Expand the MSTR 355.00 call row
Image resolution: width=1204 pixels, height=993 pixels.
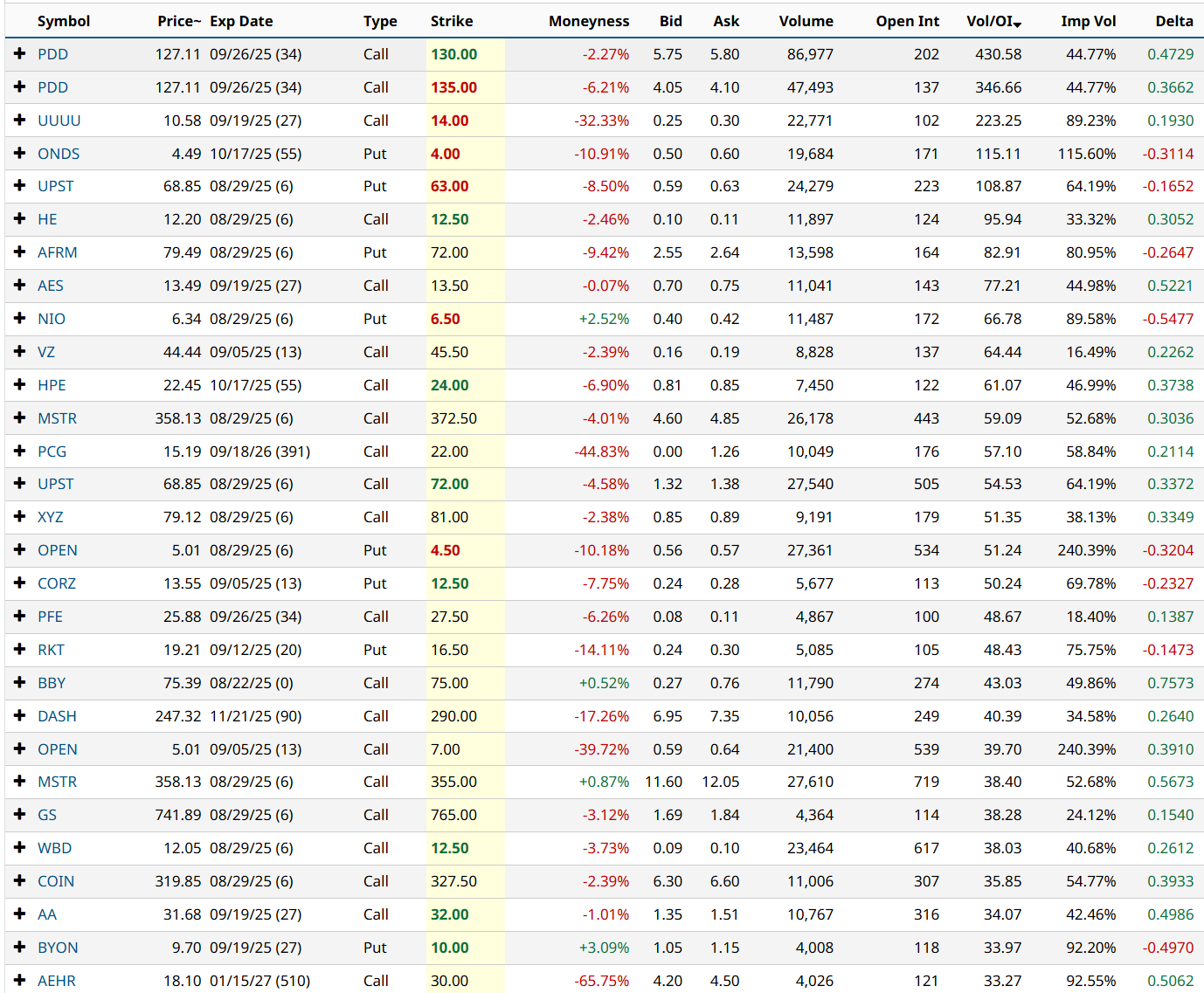coord(19,782)
